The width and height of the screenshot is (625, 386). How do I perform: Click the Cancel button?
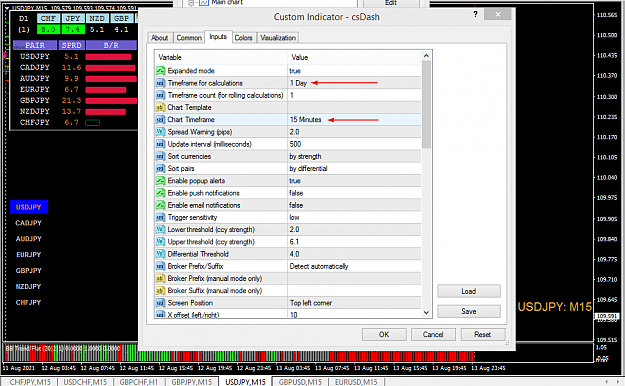(x=433, y=335)
